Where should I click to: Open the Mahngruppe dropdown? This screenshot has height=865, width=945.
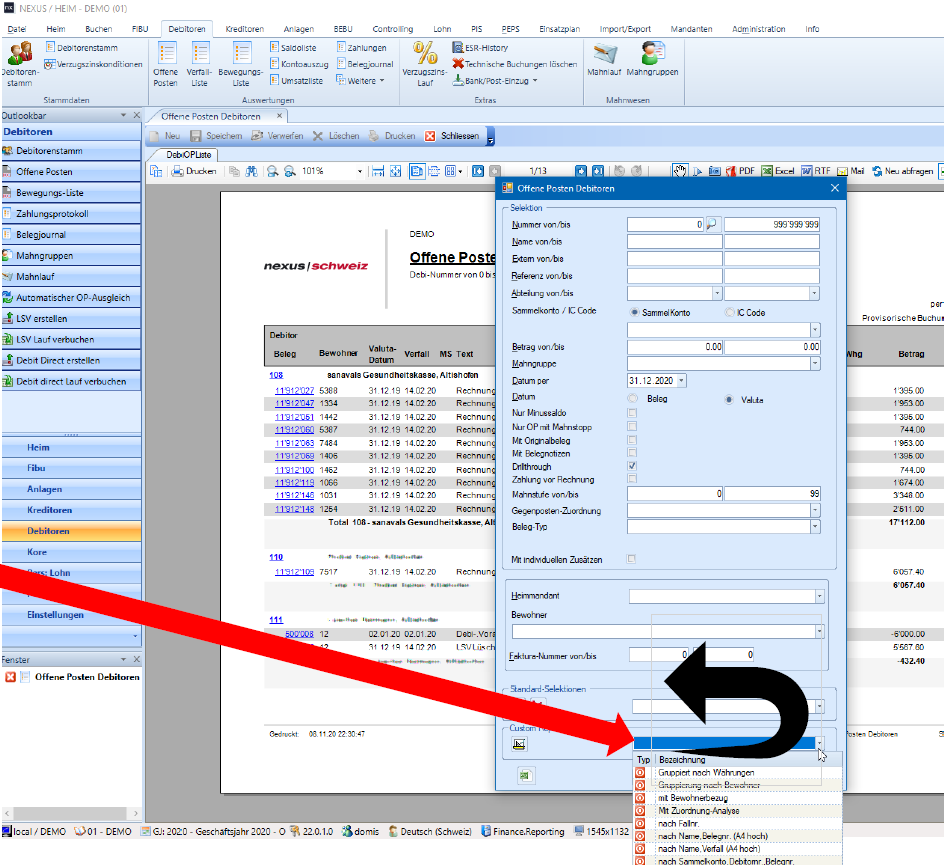coord(815,363)
